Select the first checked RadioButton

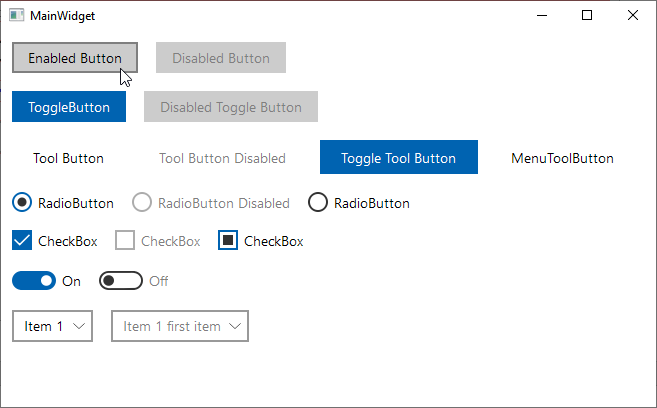(22, 203)
